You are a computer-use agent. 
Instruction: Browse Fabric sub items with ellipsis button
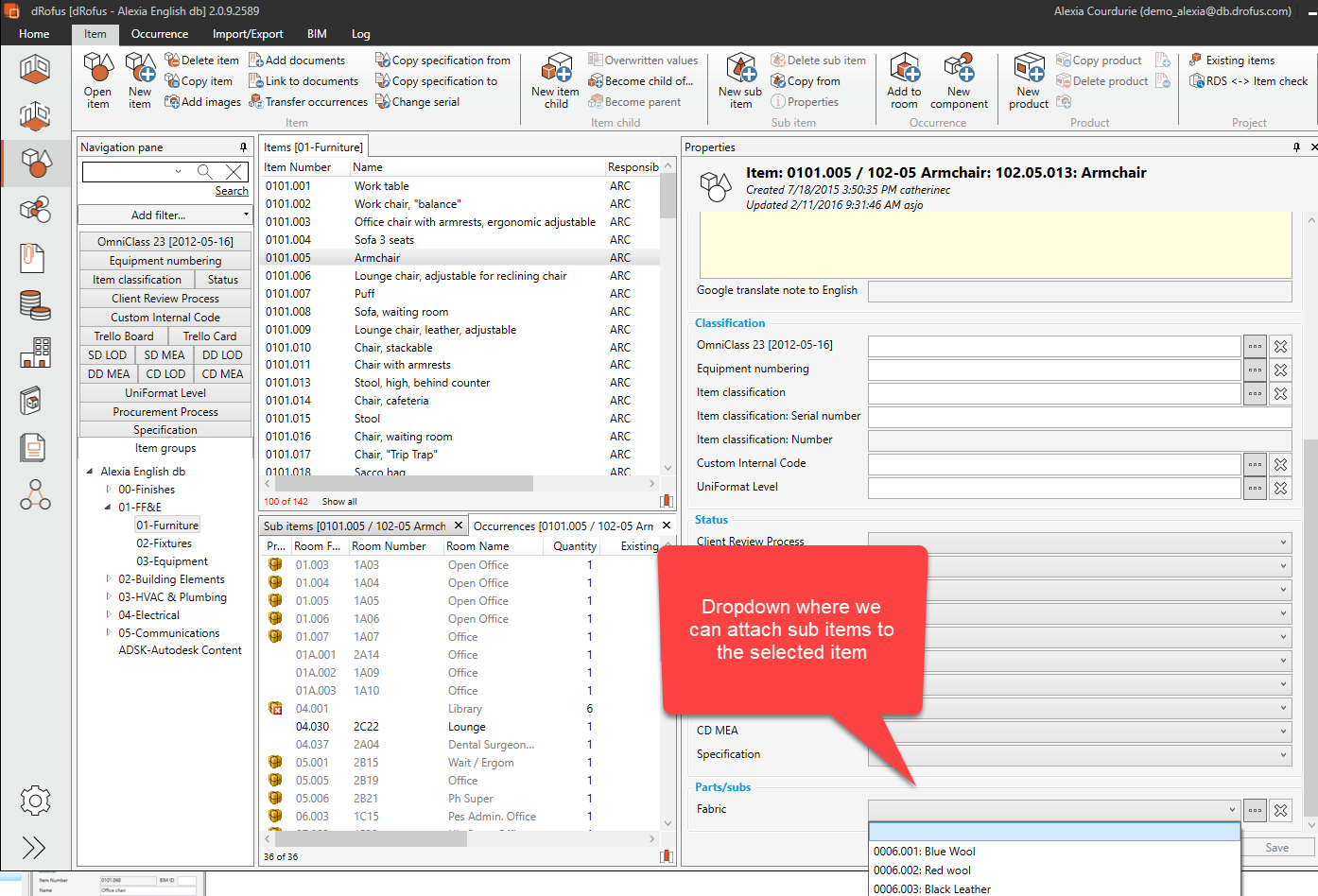pos(1255,810)
